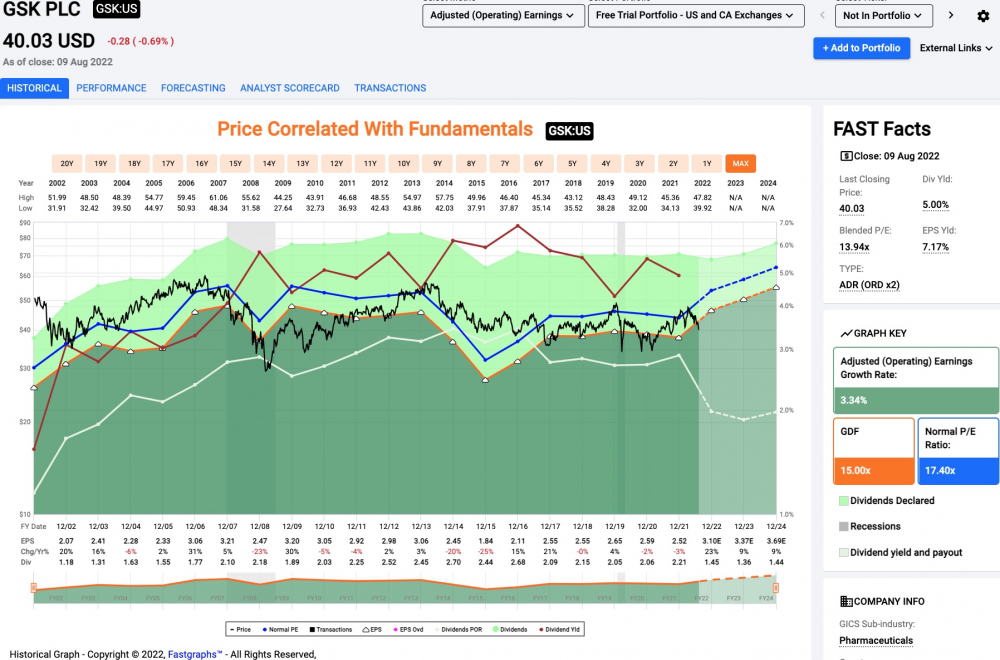Select the MAX time range
This screenshot has height=660, width=1000.
740,163
